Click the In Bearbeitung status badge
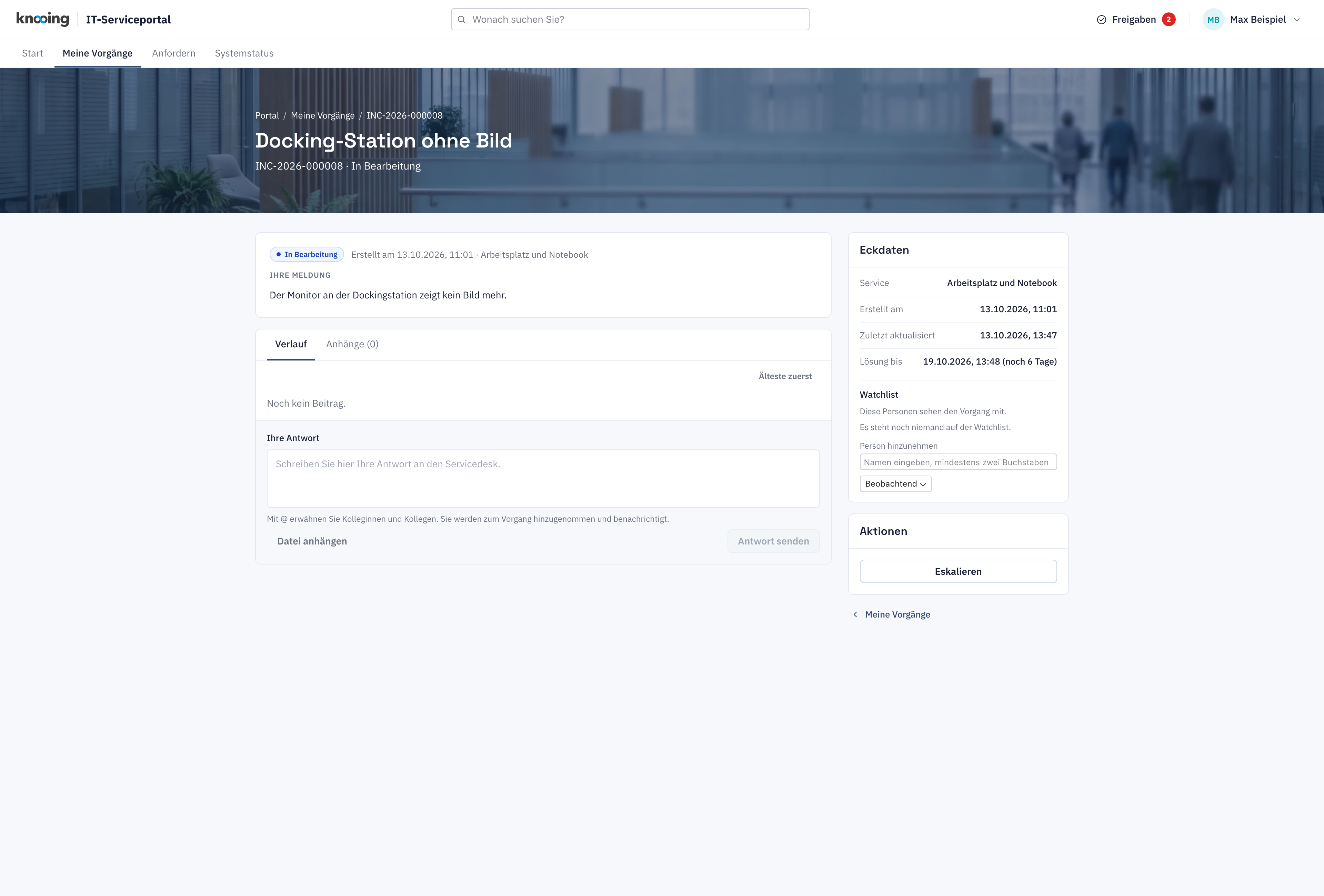The image size is (1324, 896). 307,254
